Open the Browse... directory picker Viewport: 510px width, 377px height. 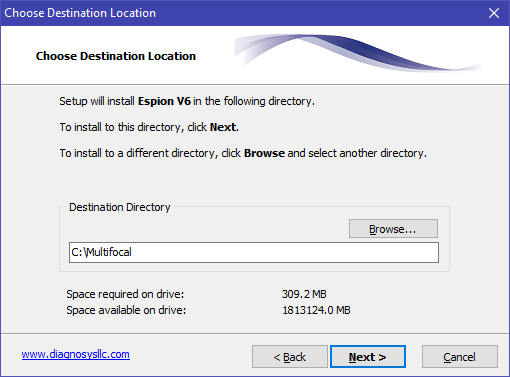coord(393,229)
